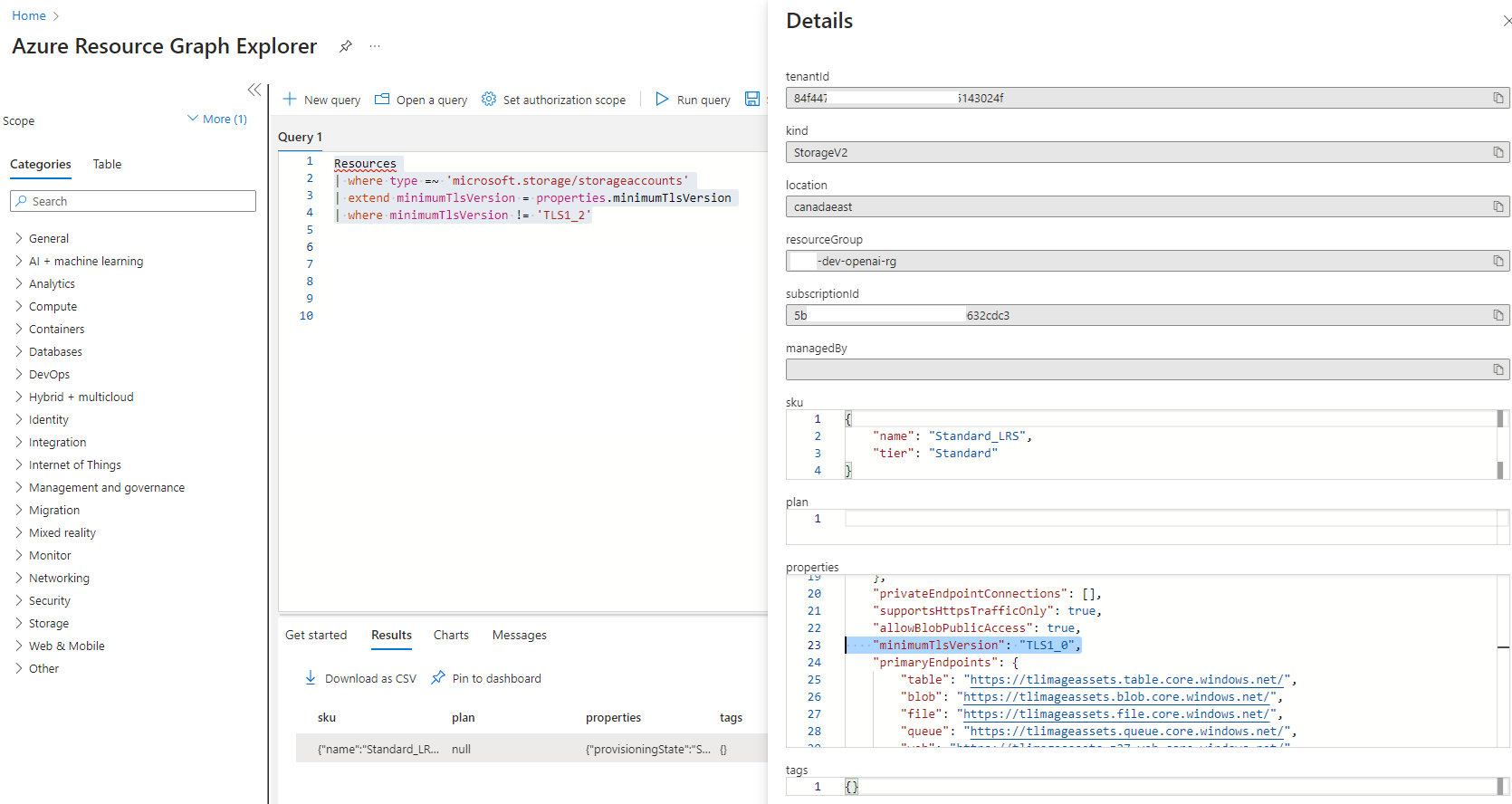Open the Web & Mobile tree item
1512x804 pixels.
click(x=66, y=646)
